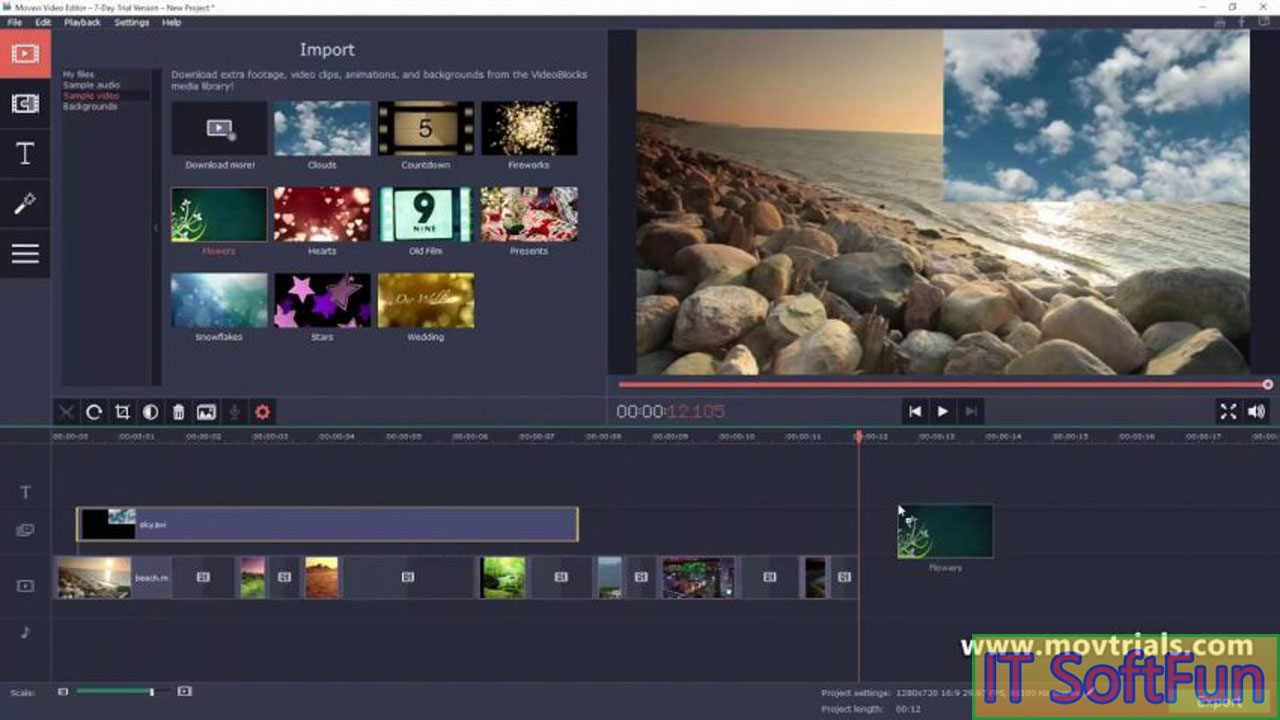Screen dimensions: 1280x720
Task: Click the picture icon in the timeline toolbar
Action: pos(206,412)
